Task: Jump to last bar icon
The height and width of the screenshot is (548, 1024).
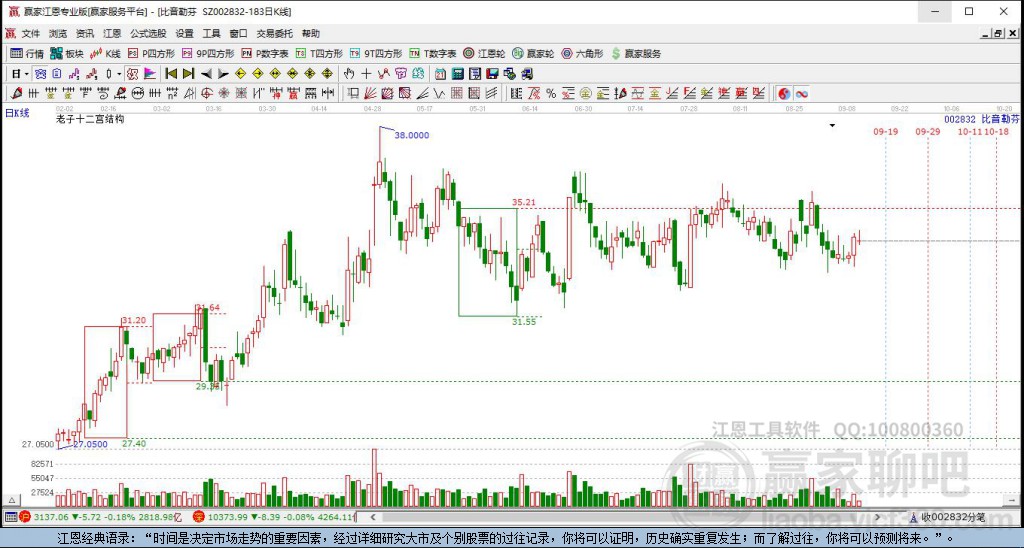Action: pyautogui.click(x=188, y=74)
